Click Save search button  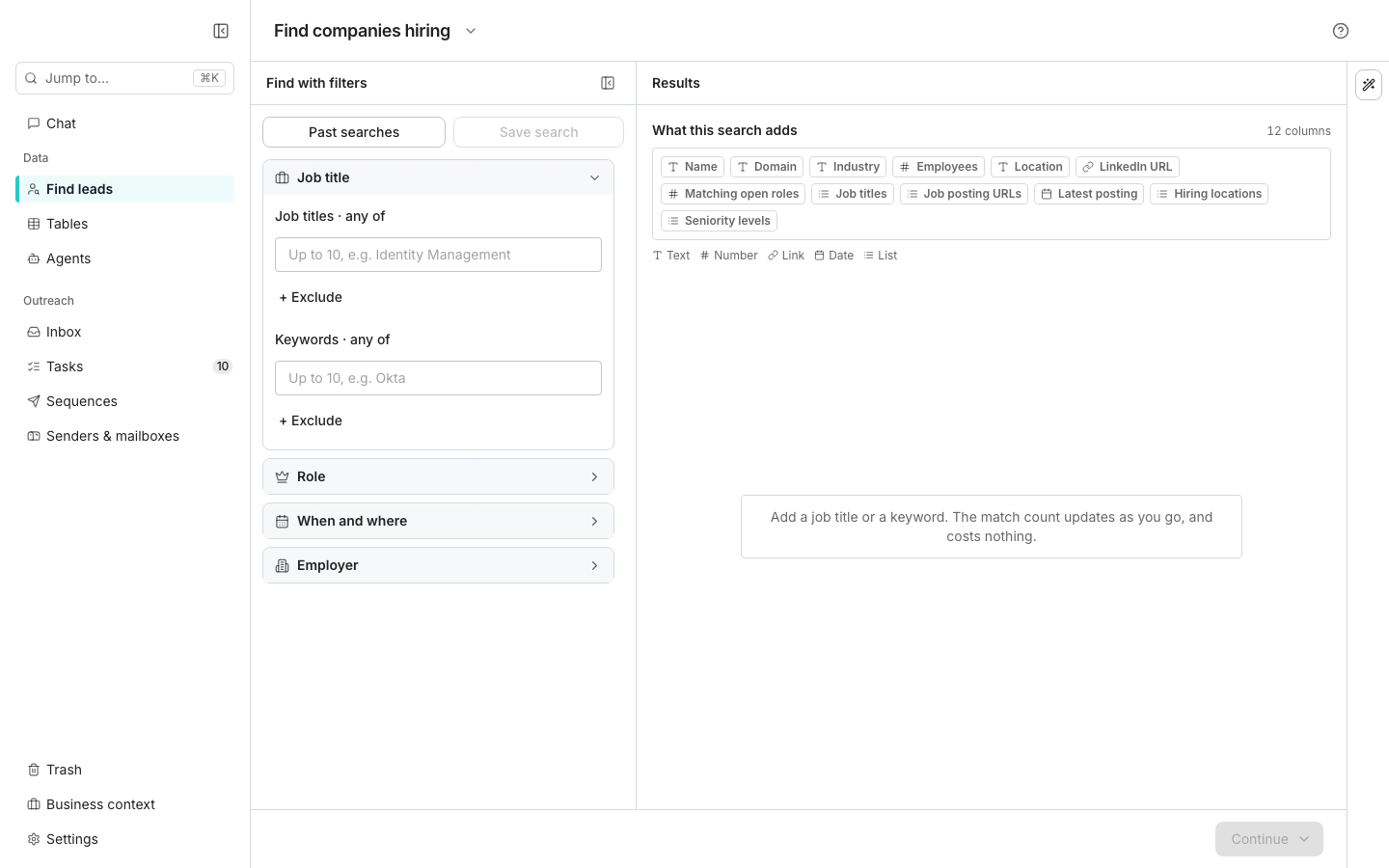click(x=538, y=132)
